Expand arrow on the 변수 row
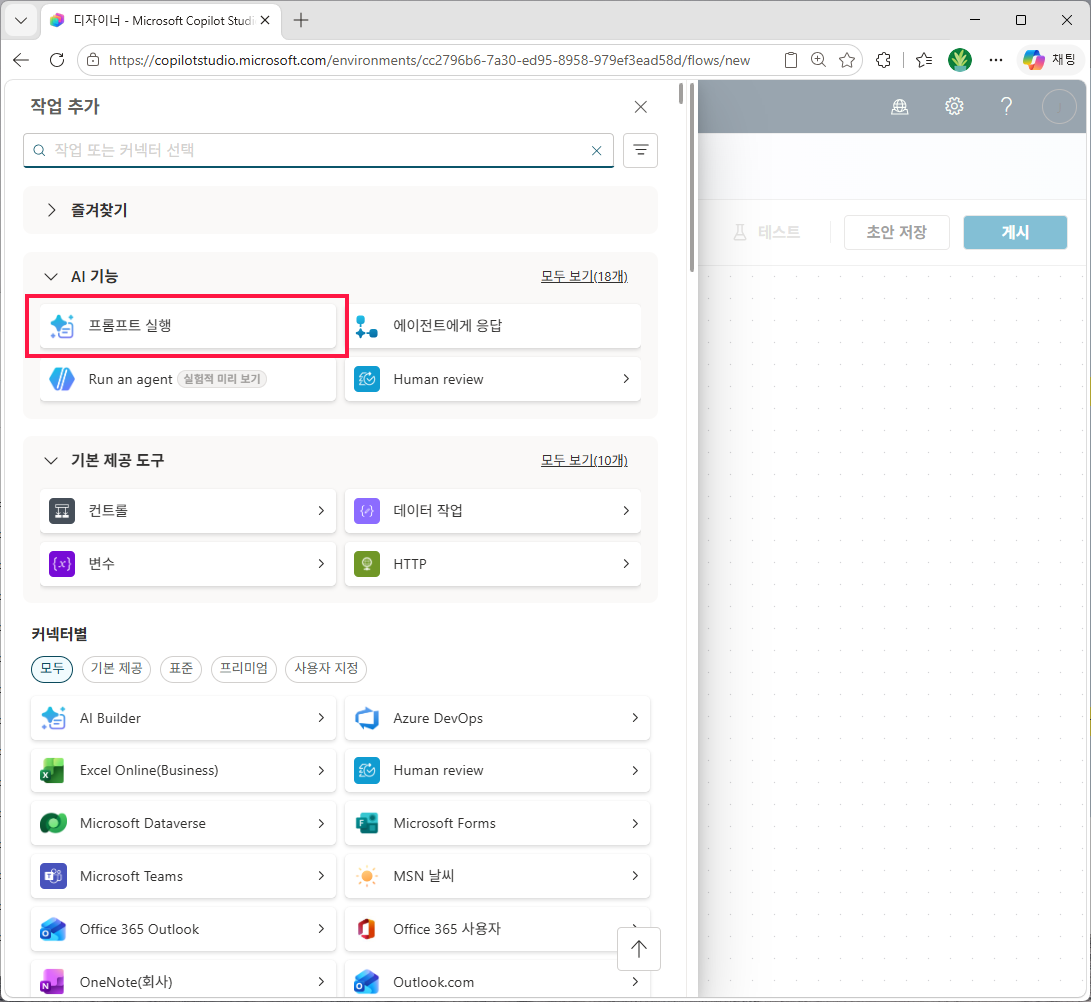The height and width of the screenshot is (1002, 1091). click(321, 564)
